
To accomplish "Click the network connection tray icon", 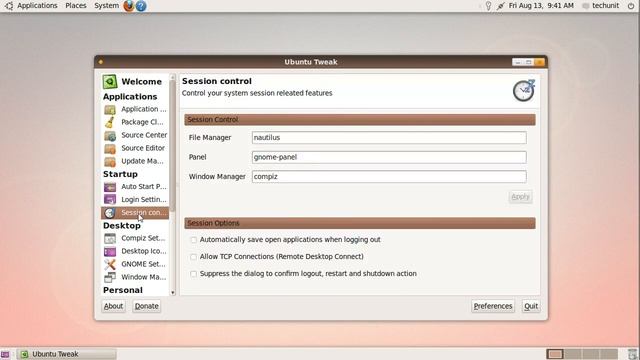I will (501, 6).
